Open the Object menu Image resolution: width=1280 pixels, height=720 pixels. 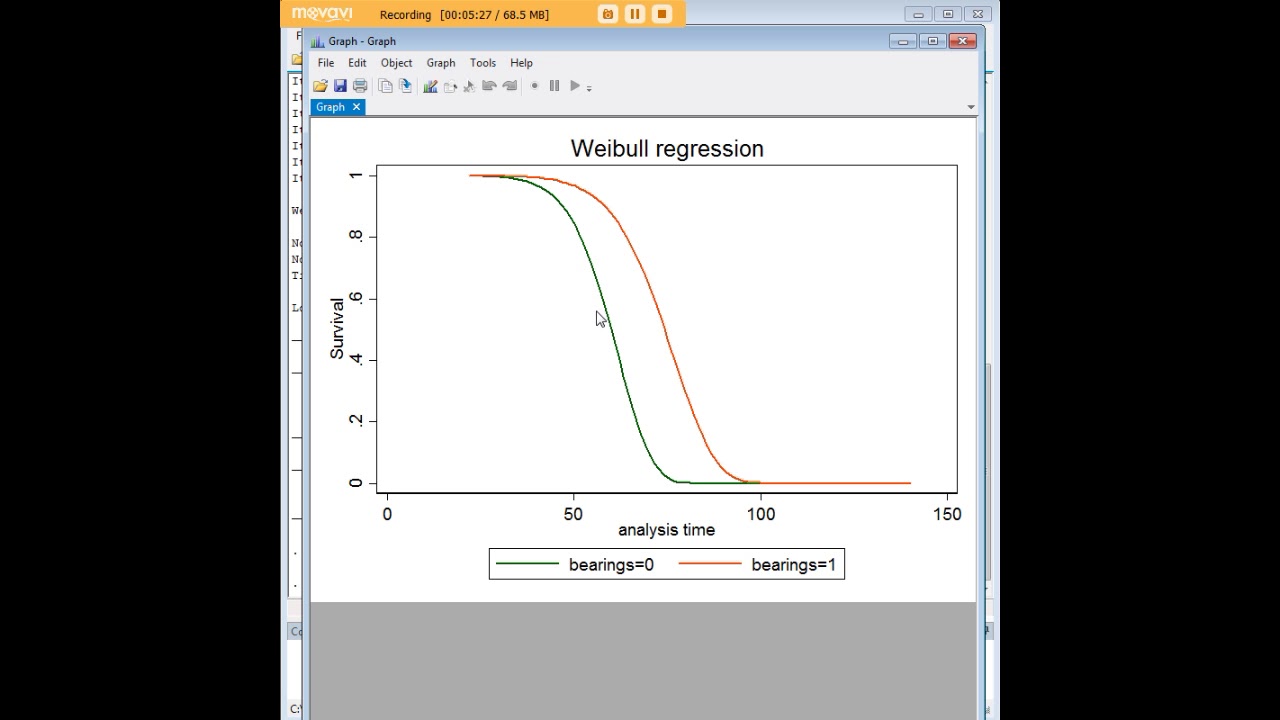coord(396,62)
